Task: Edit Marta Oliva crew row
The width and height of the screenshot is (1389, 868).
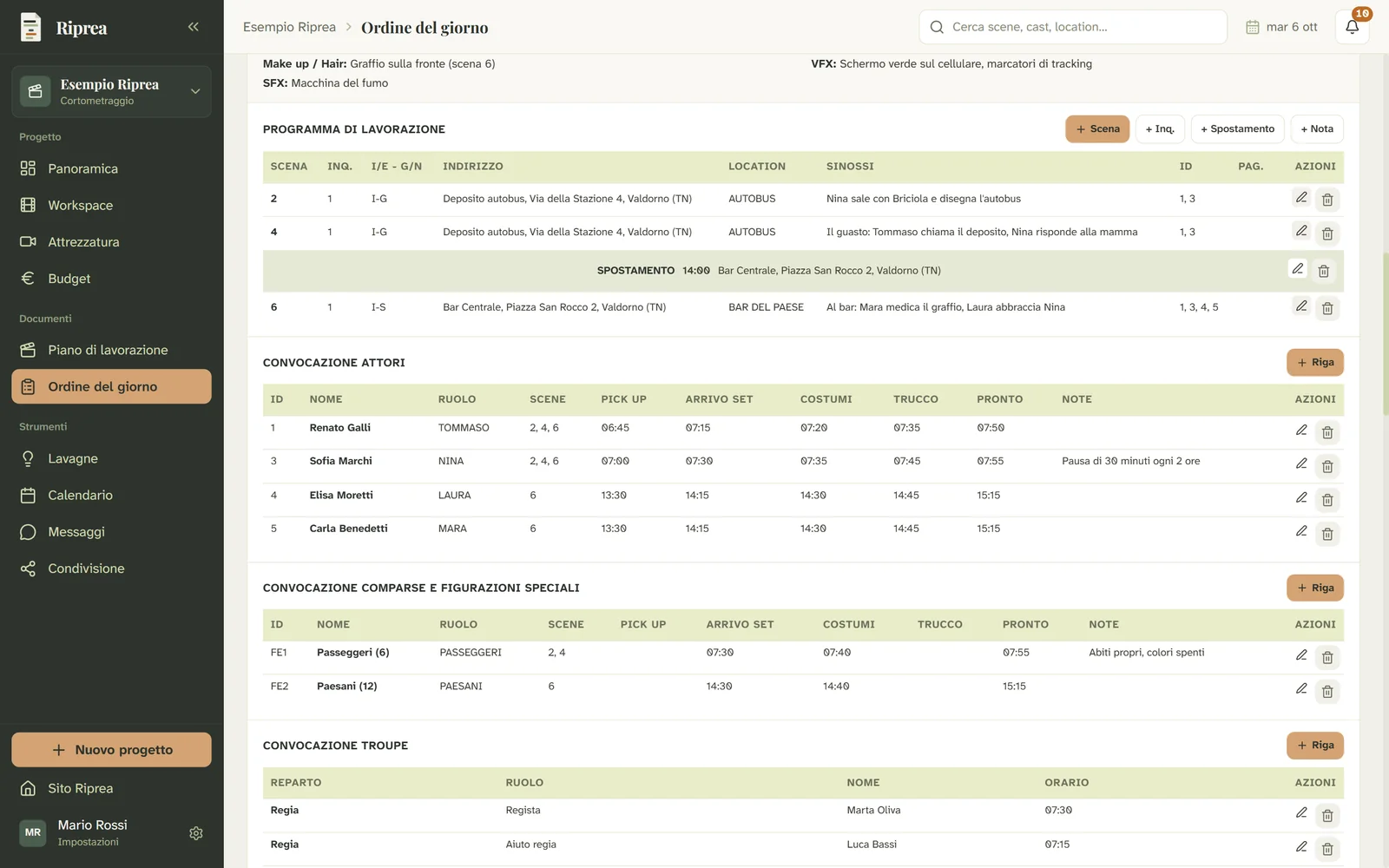Action: click(1300, 813)
